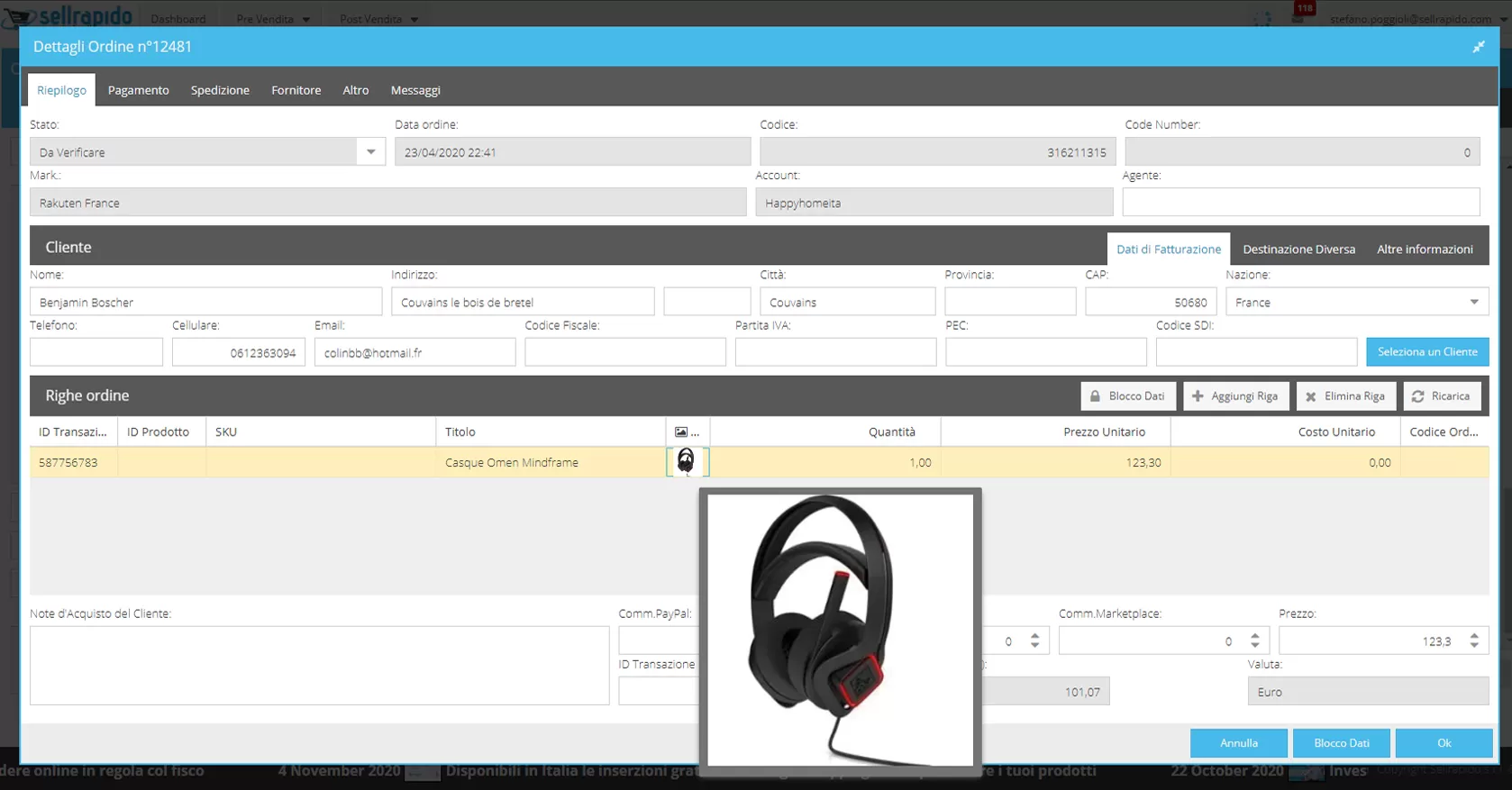Click the plus icon on Aggiungi Riga
Image resolution: width=1512 pixels, height=790 pixels.
click(x=1198, y=396)
